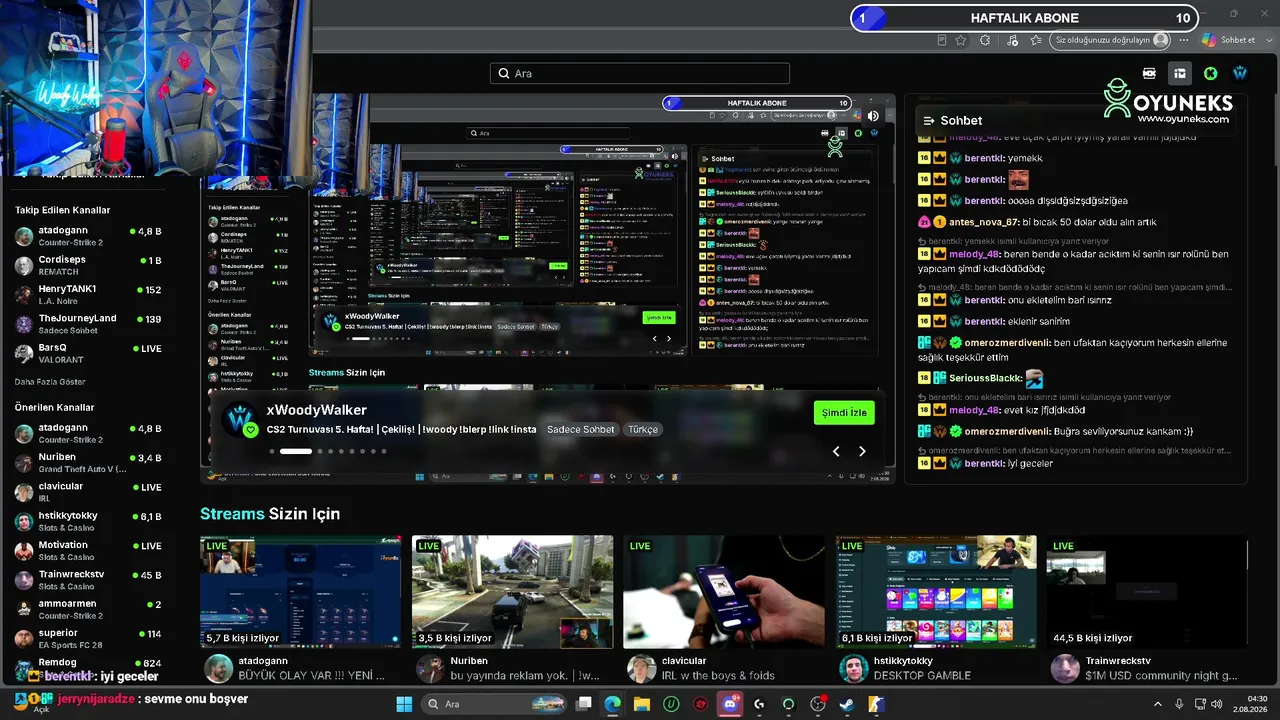Open xWoodyWalker channel name link
1280x720 pixels.
point(317,410)
